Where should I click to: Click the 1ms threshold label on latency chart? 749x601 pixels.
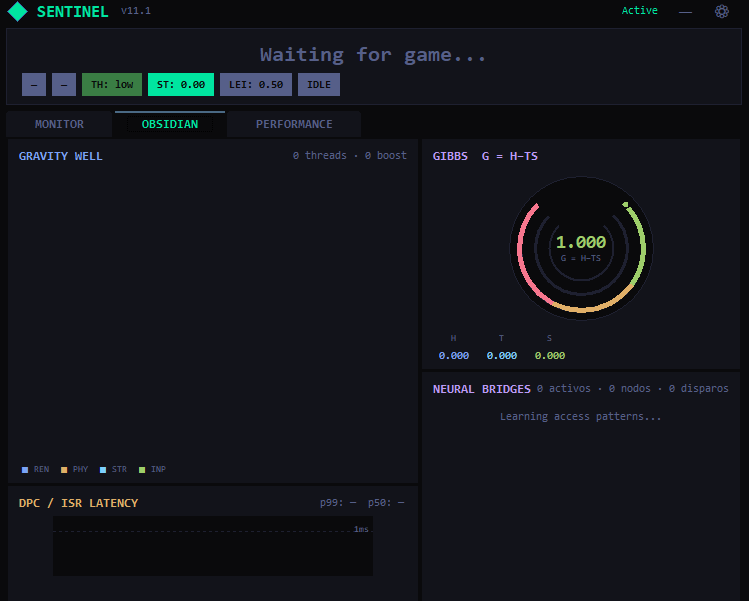click(361, 529)
